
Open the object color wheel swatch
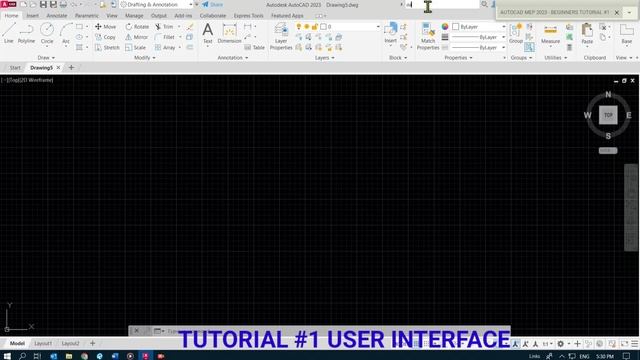pos(445,27)
